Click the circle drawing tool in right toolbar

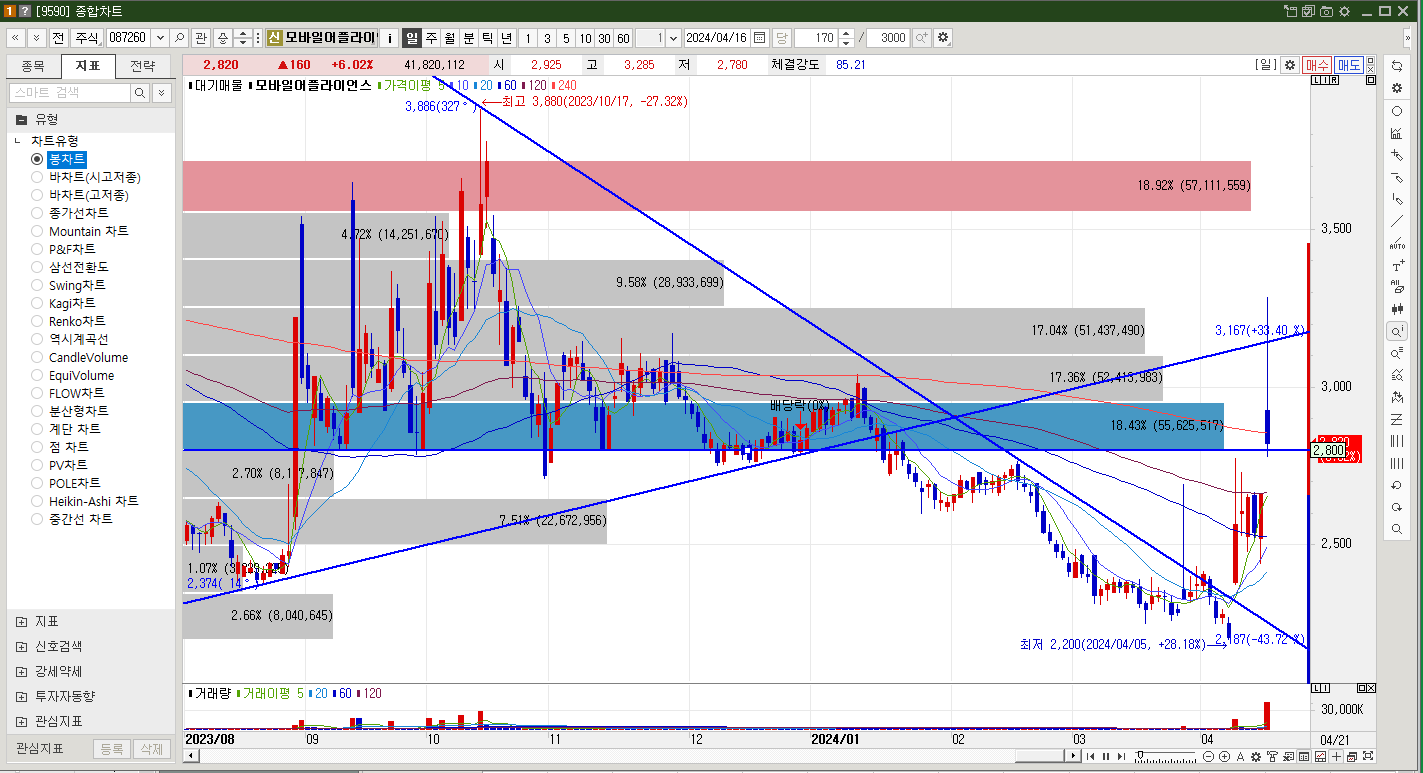1397,111
